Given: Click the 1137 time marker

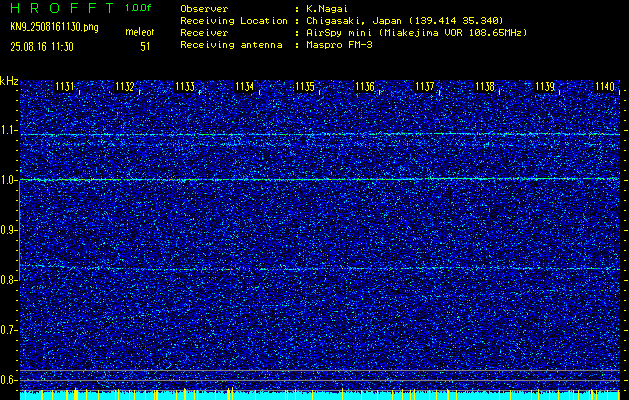Looking at the screenshot, I should 425,86.
